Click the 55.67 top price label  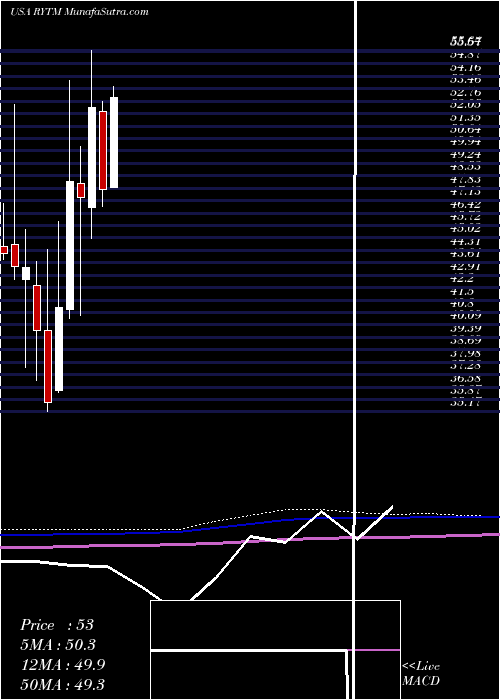tap(465, 42)
